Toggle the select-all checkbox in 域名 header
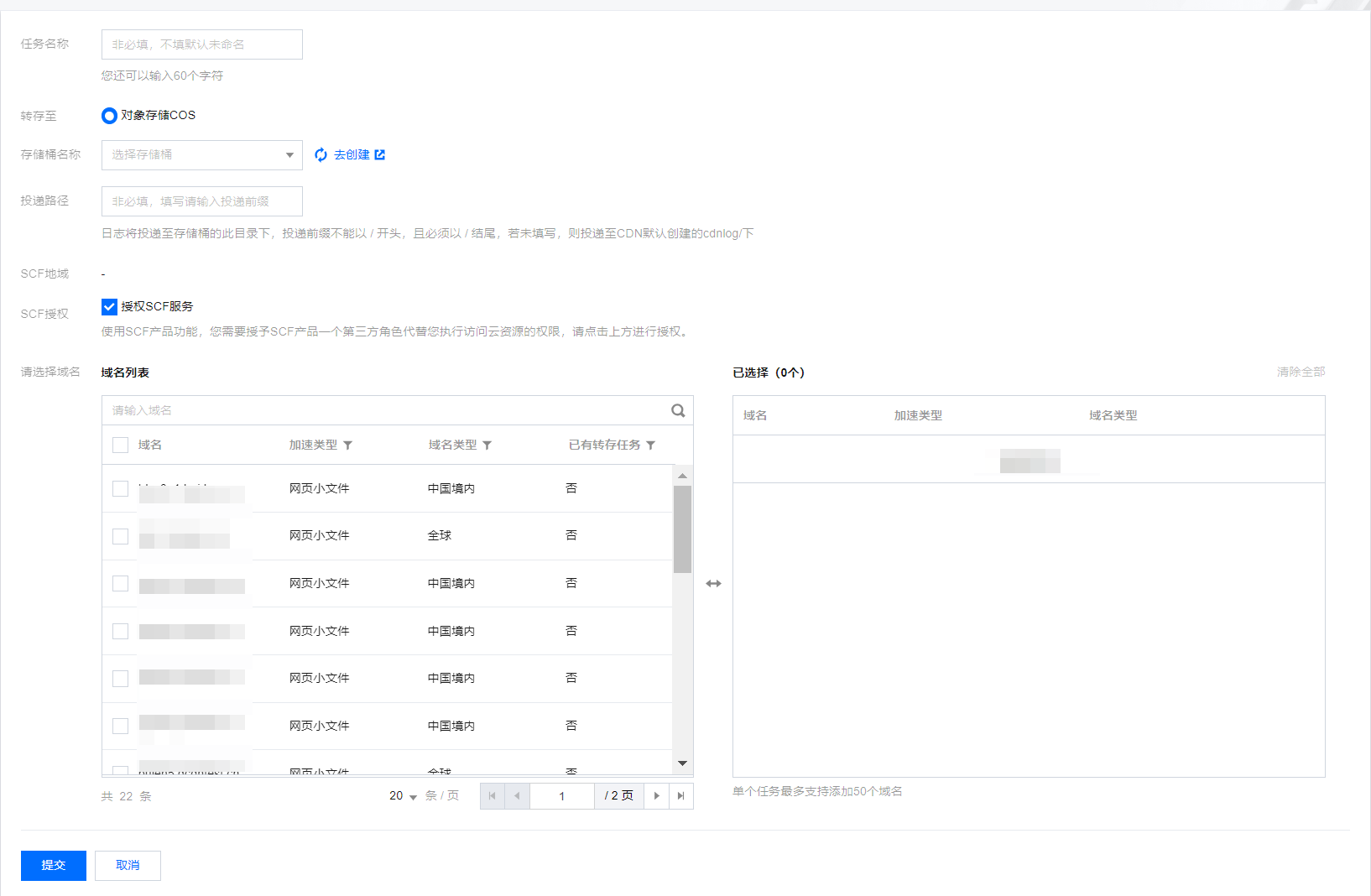The height and width of the screenshot is (896, 1371). pyautogui.click(x=120, y=445)
